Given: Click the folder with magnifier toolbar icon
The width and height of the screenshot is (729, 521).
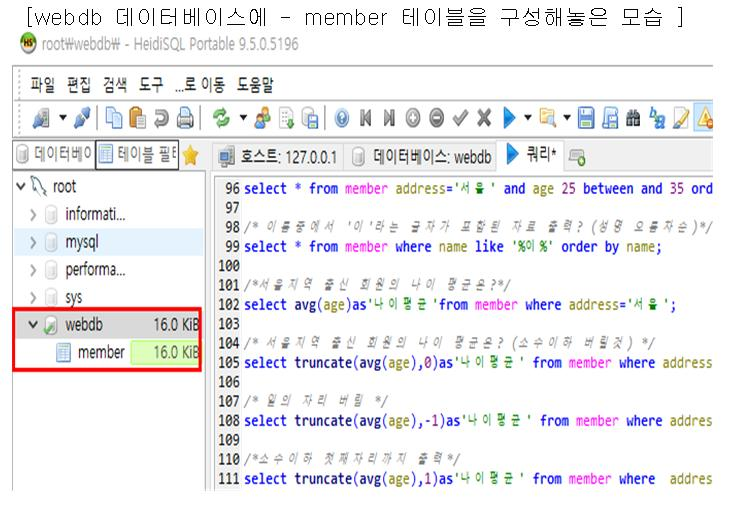Looking at the screenshot, I should pyautogui.click(x=548, y=118).
